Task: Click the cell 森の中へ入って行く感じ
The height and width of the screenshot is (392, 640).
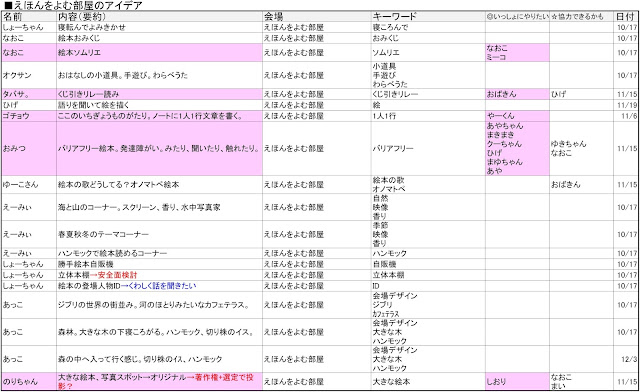Action: [x=159, y=359]
